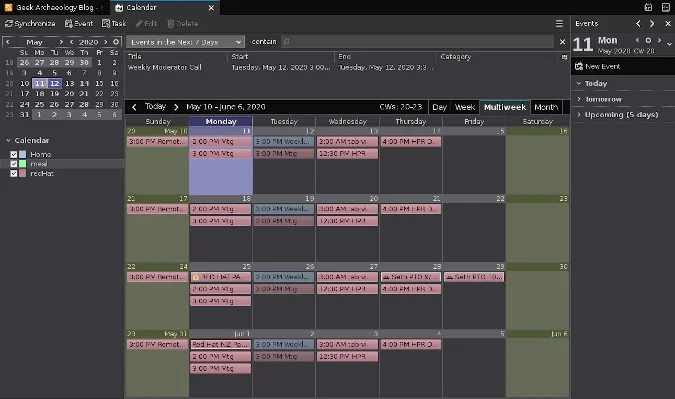675x399 pixels.
Task: Clear the event search filter
Action: coord(562,42)
